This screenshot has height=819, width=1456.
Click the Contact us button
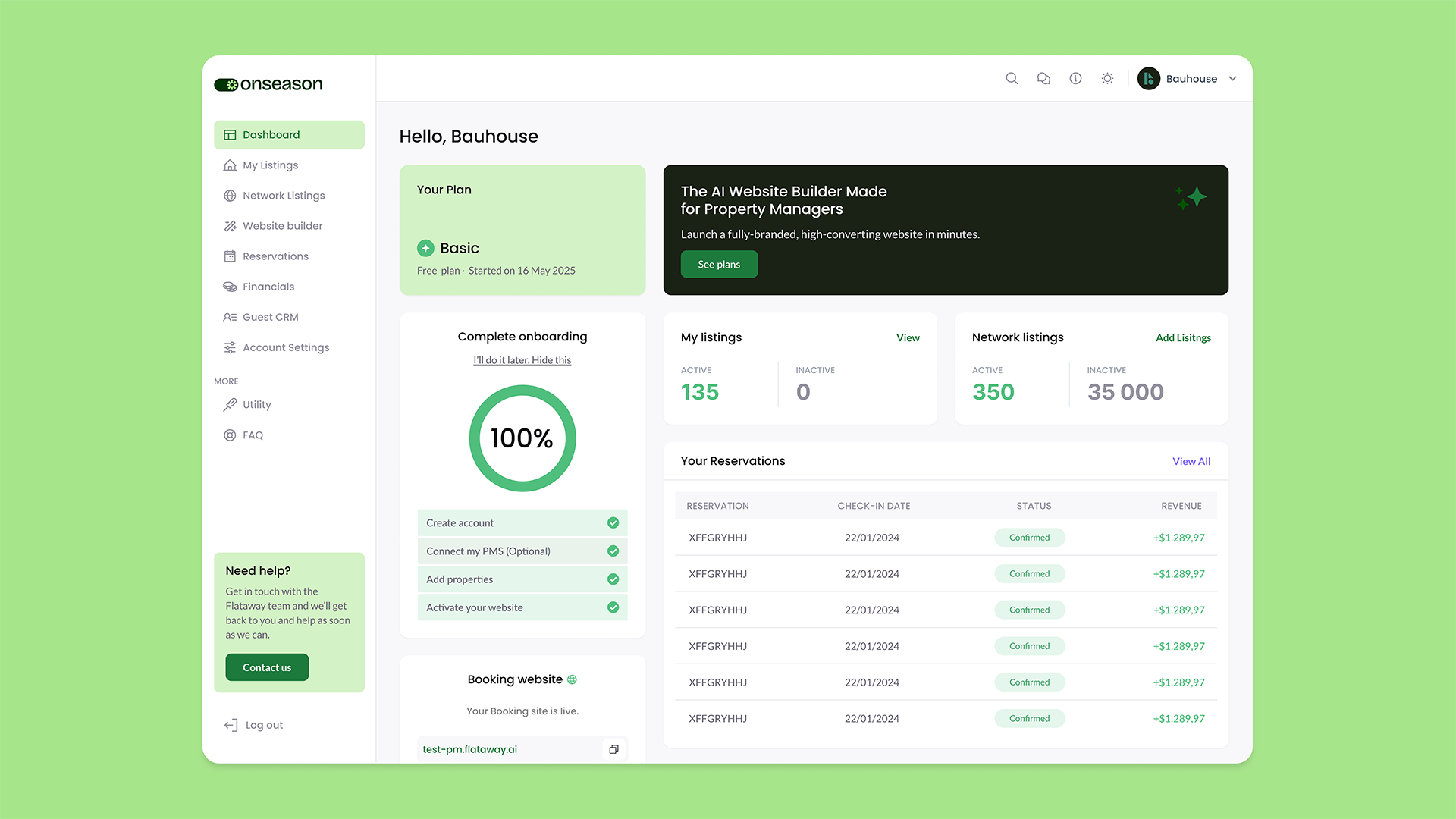(x=267, y=667)
